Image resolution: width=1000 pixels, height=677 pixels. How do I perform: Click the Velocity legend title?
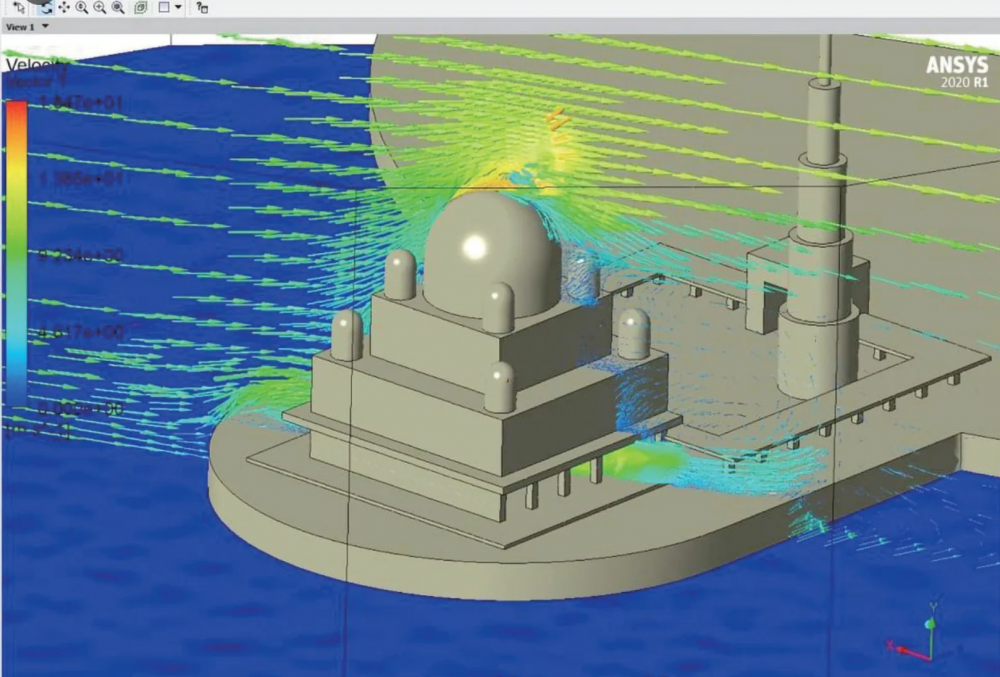click(30, 66)
